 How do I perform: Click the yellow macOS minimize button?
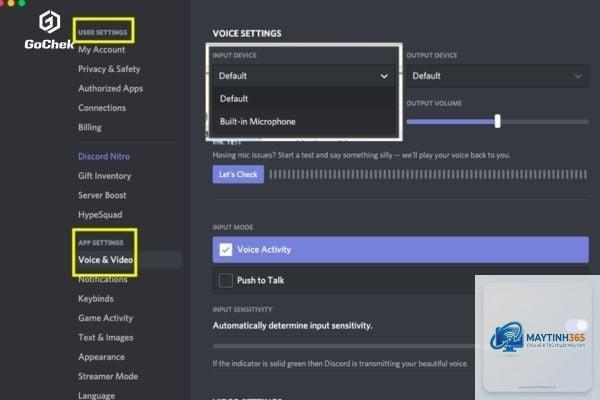(x=11, y=3)
